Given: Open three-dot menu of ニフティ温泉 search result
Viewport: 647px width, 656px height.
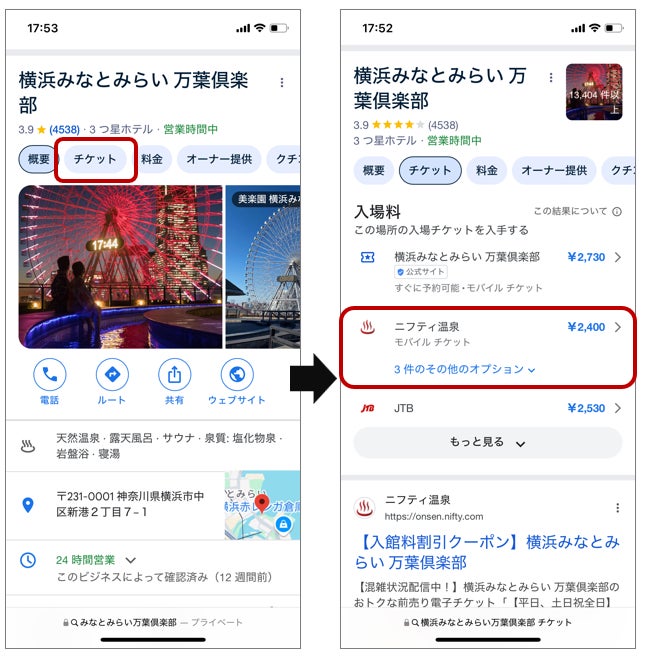Looking at the screenshot, I should point(617,507).
